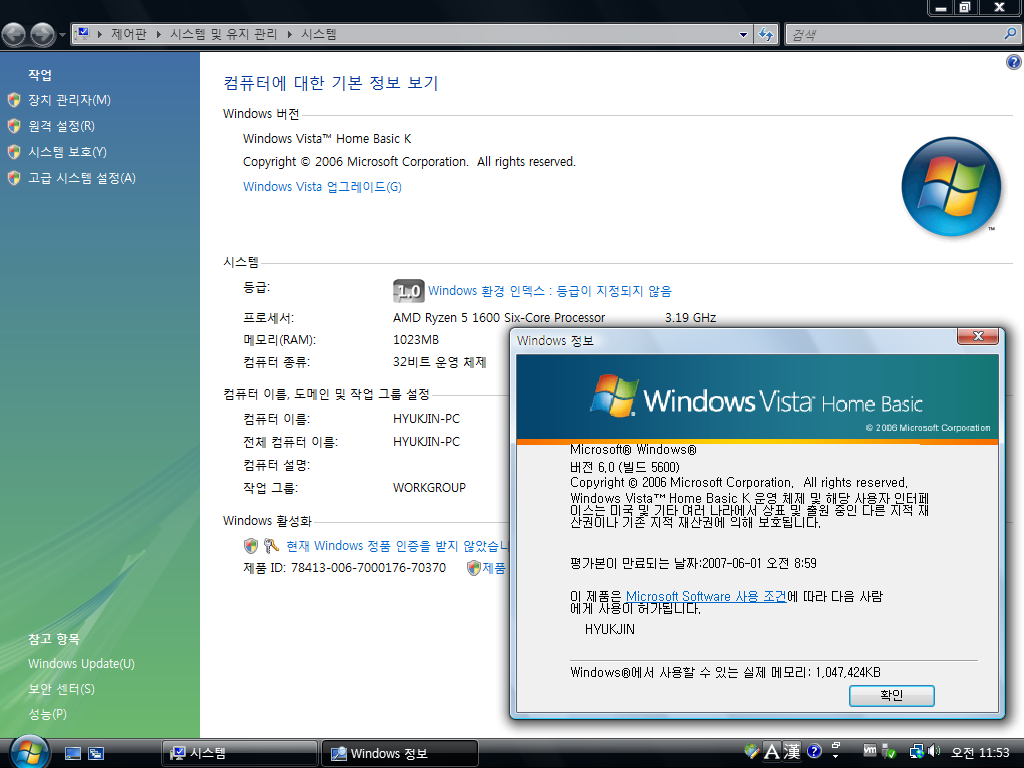Click the AMD Ryzen 5 1600 processor text

pos(499,318)
